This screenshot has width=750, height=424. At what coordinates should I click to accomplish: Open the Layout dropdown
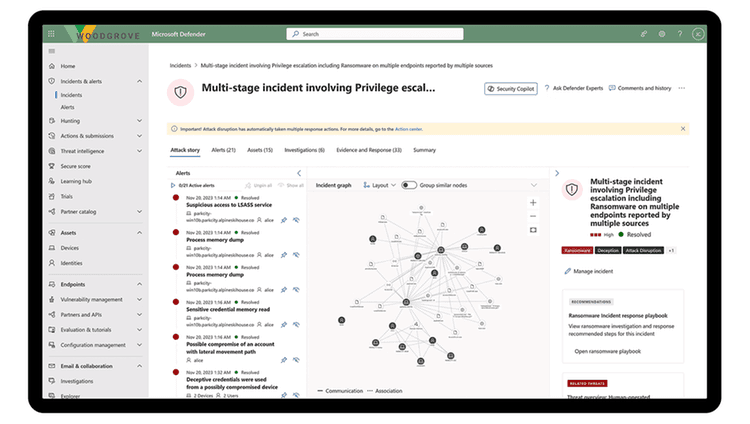[380, 185]
